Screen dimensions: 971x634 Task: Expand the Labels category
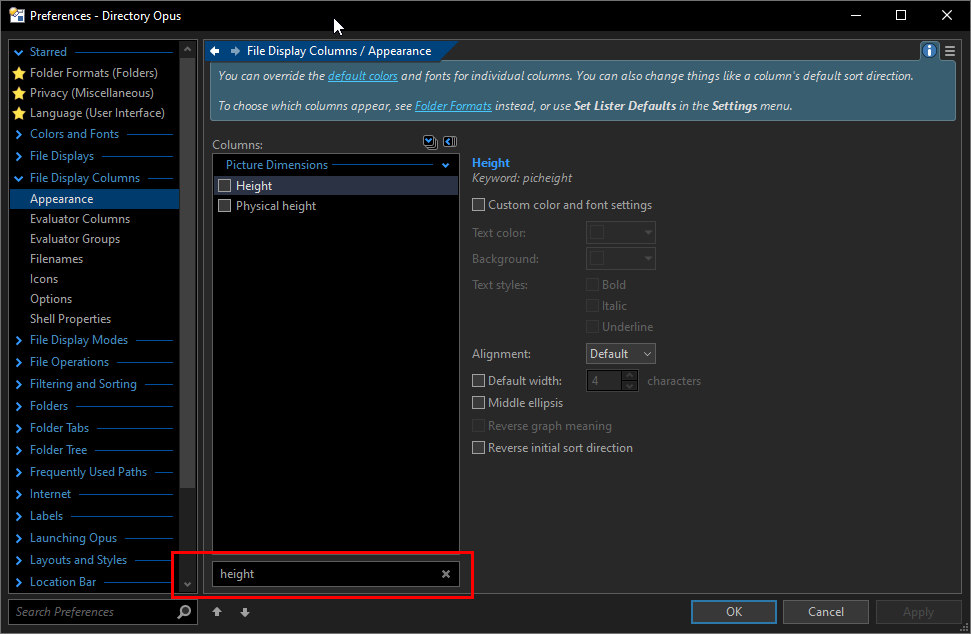[19, 516]
